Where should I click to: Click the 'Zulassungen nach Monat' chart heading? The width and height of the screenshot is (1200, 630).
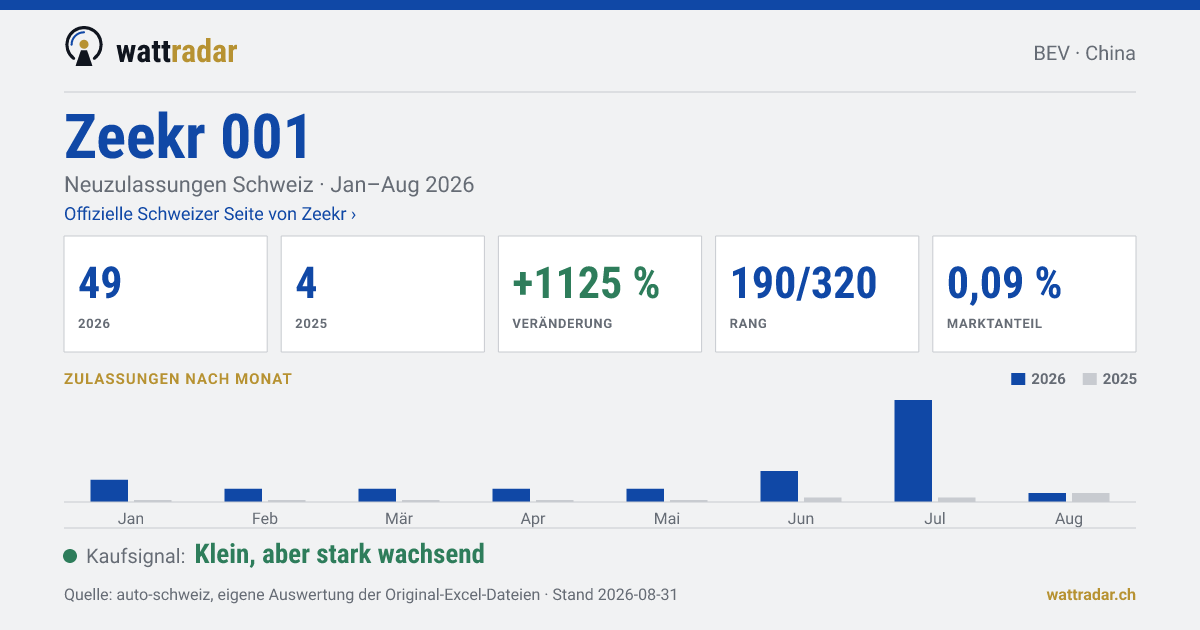(178, 379)
